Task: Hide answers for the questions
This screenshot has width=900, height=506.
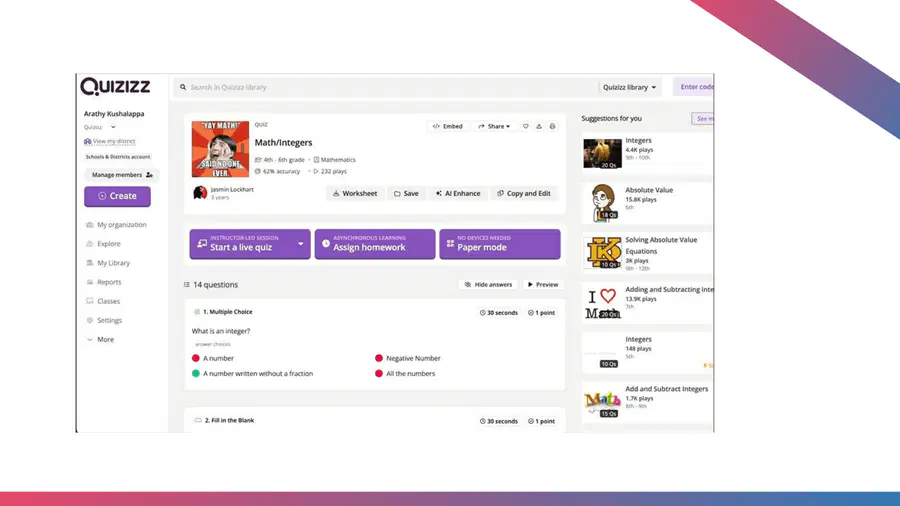Action: pos(488,285)
